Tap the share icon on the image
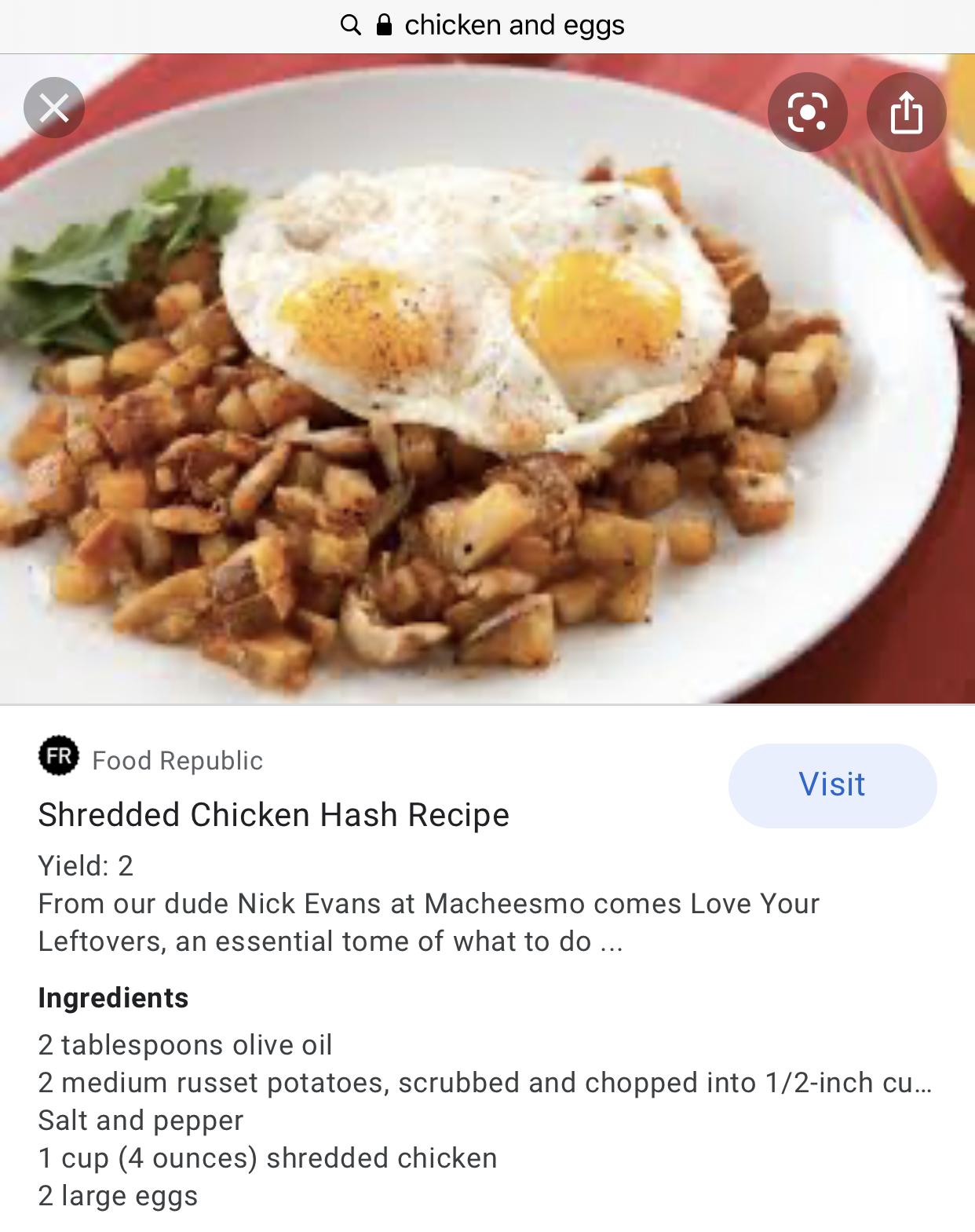 point(907,112)
